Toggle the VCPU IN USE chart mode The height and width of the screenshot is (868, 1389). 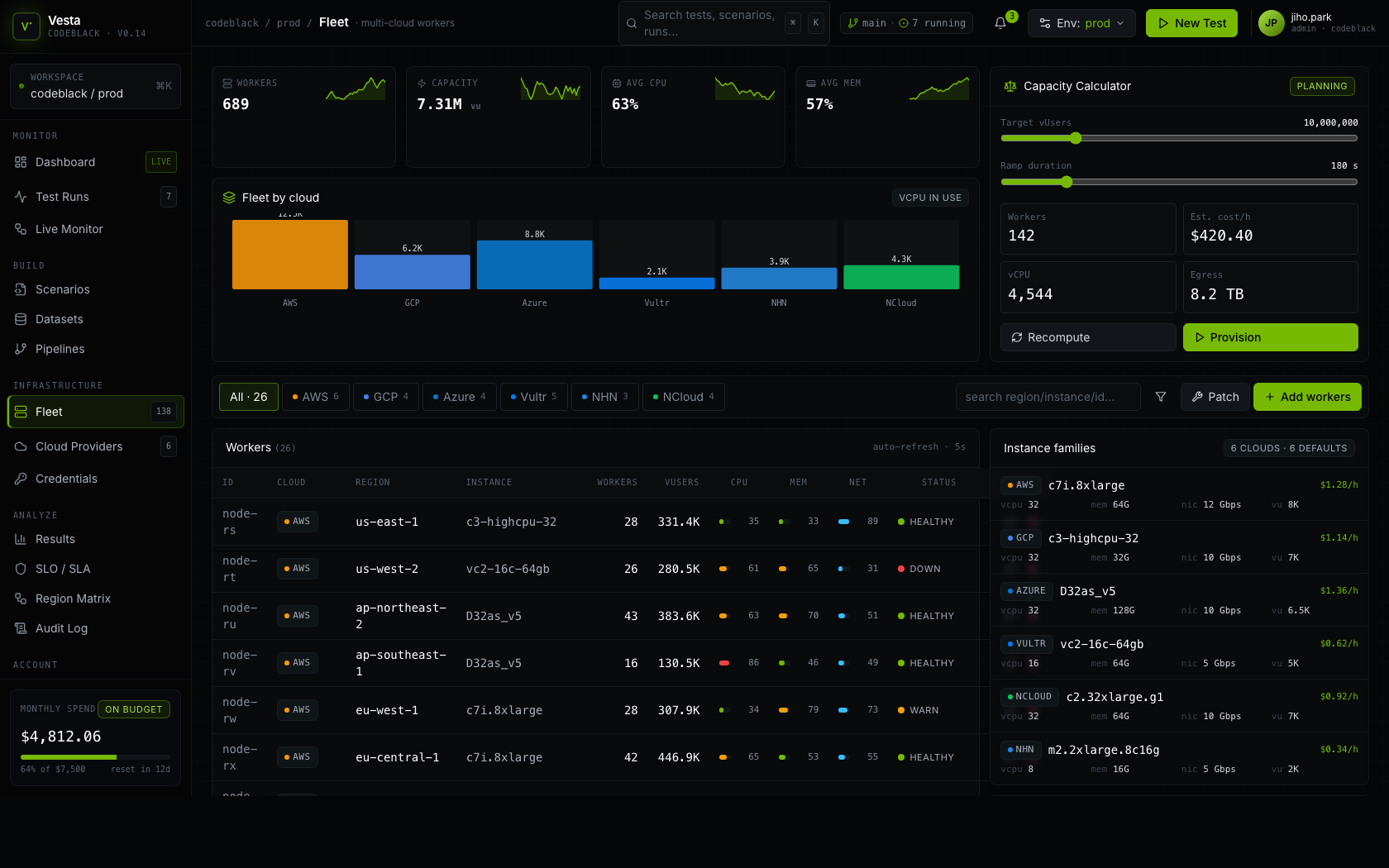click(929, 198)
